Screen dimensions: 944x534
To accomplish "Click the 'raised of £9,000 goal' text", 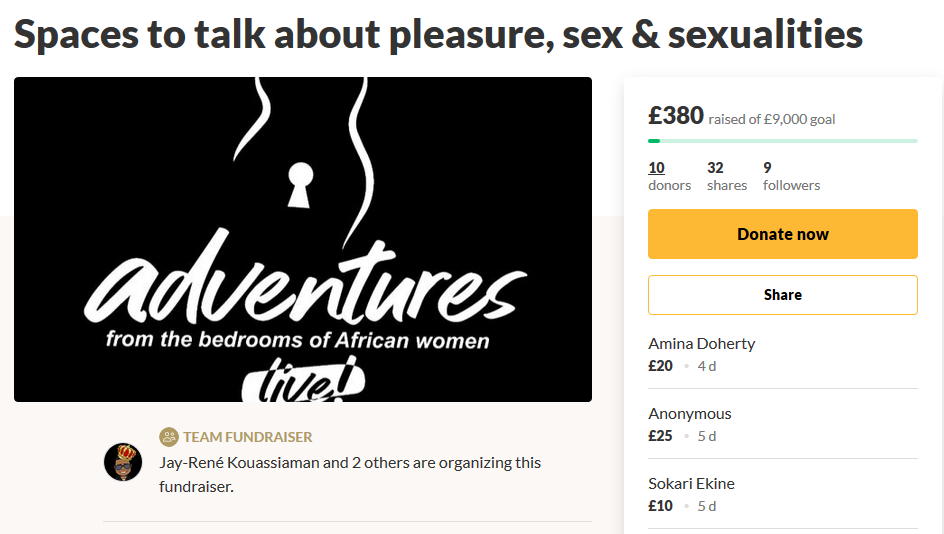I will (x=771, y=119).
